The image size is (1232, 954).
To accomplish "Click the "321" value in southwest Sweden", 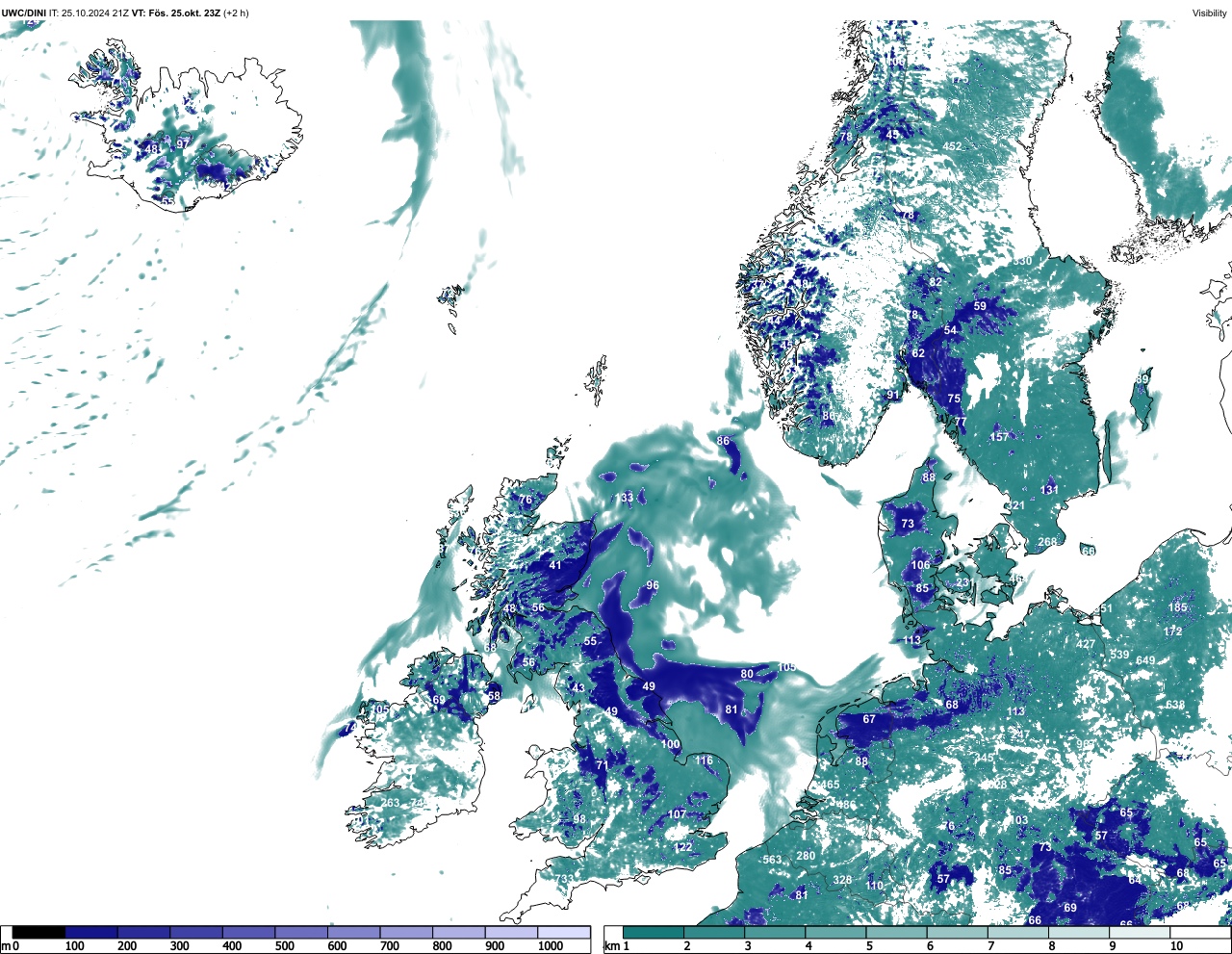I will [x=1015, y=505].
